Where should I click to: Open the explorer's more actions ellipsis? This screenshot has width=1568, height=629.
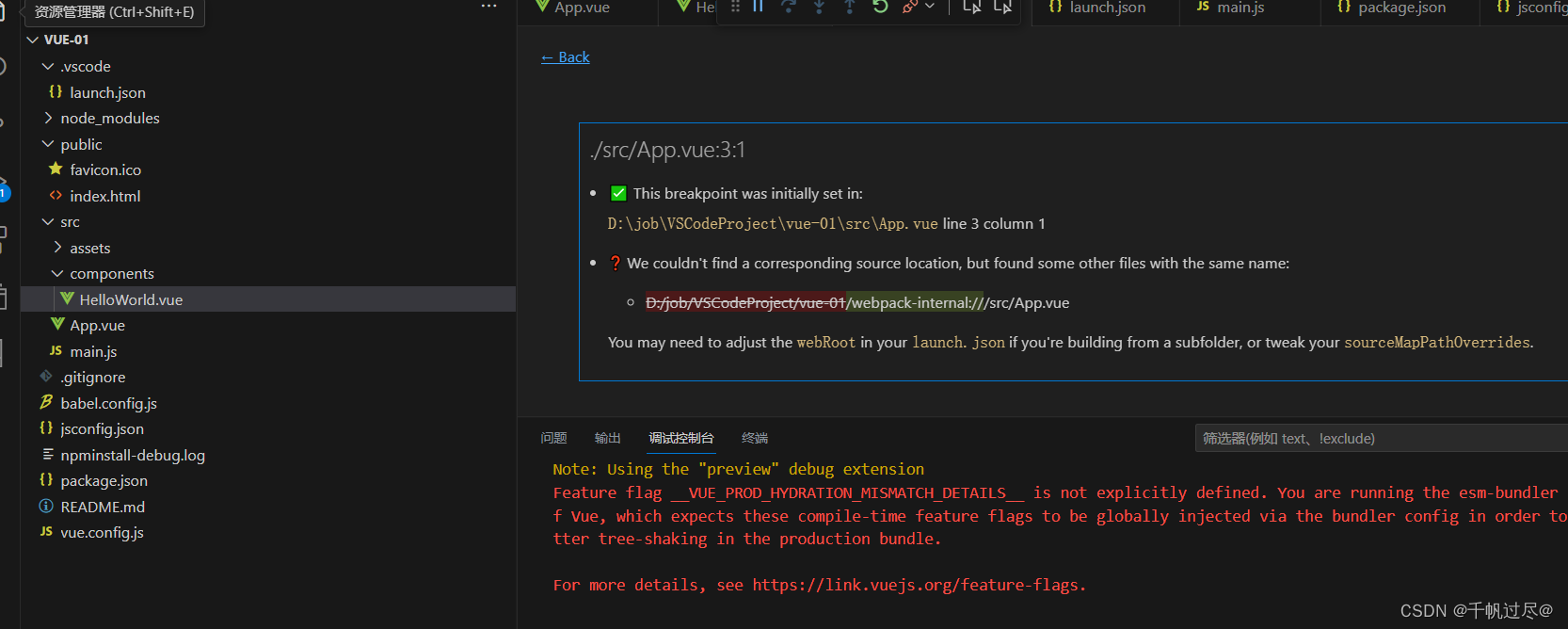488,7
